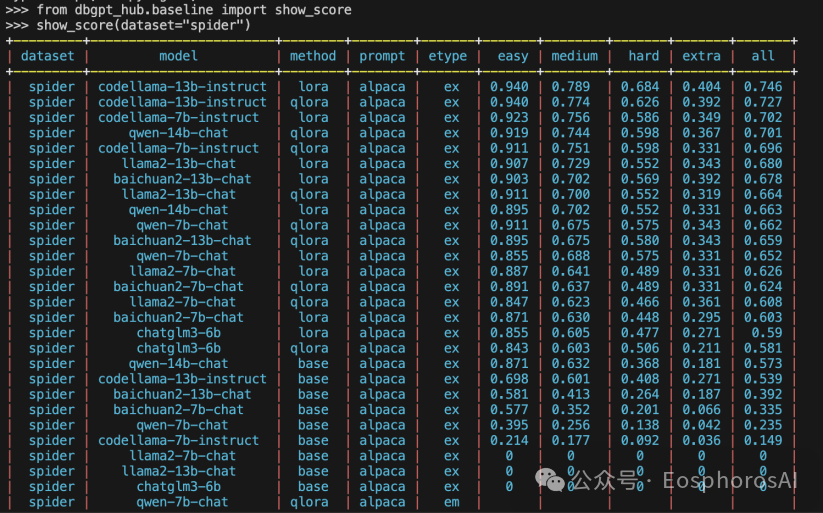Click the overall score 0.663
This screenshot has width=823, height=513.
(x=763, y=210)
